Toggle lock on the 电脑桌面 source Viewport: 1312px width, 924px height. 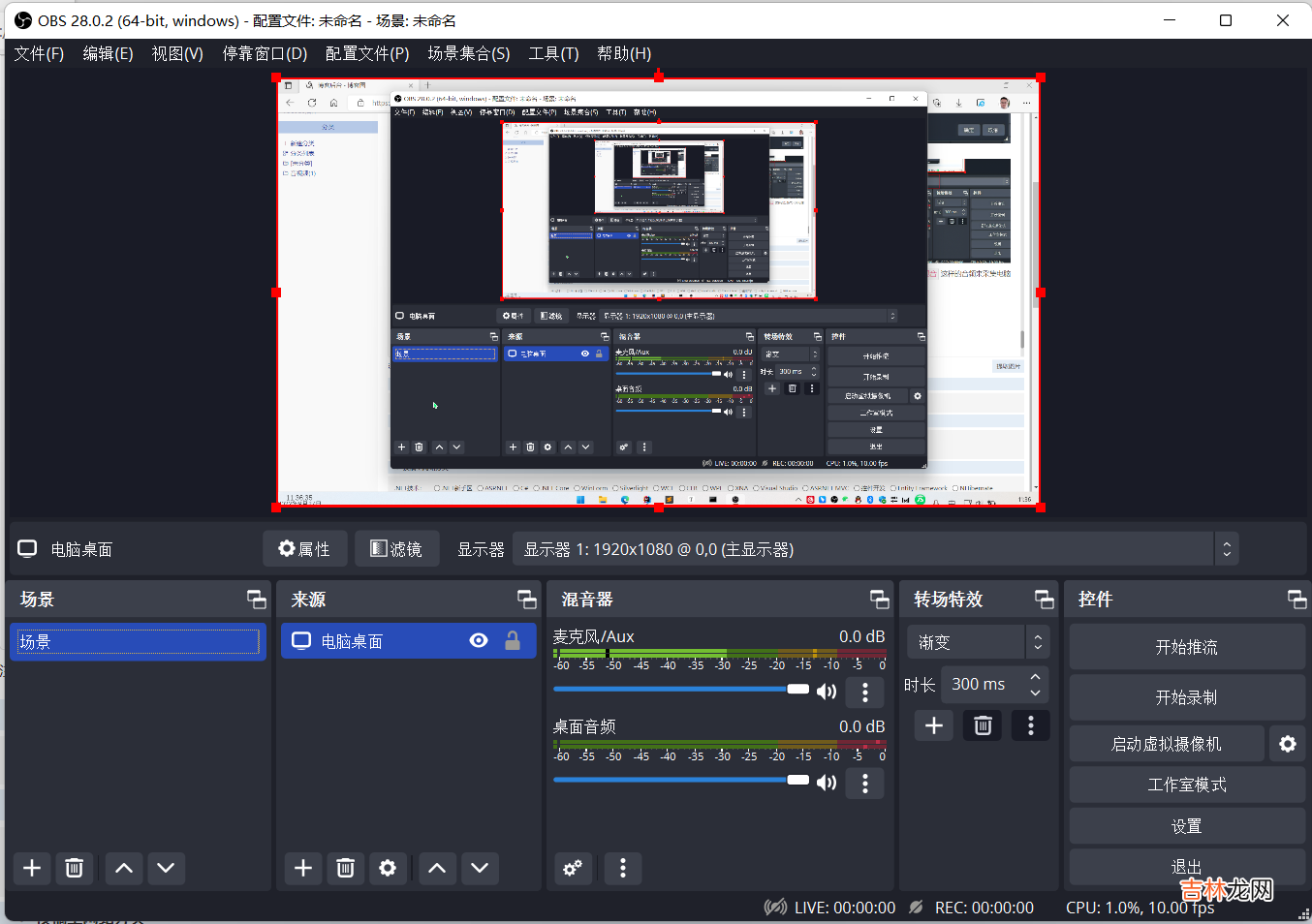tap(513, 641)
